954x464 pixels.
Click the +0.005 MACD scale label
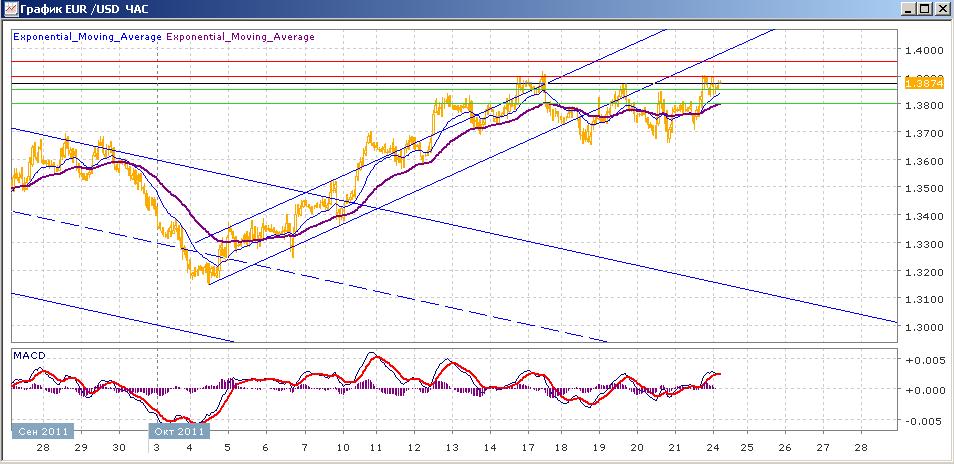924,359
